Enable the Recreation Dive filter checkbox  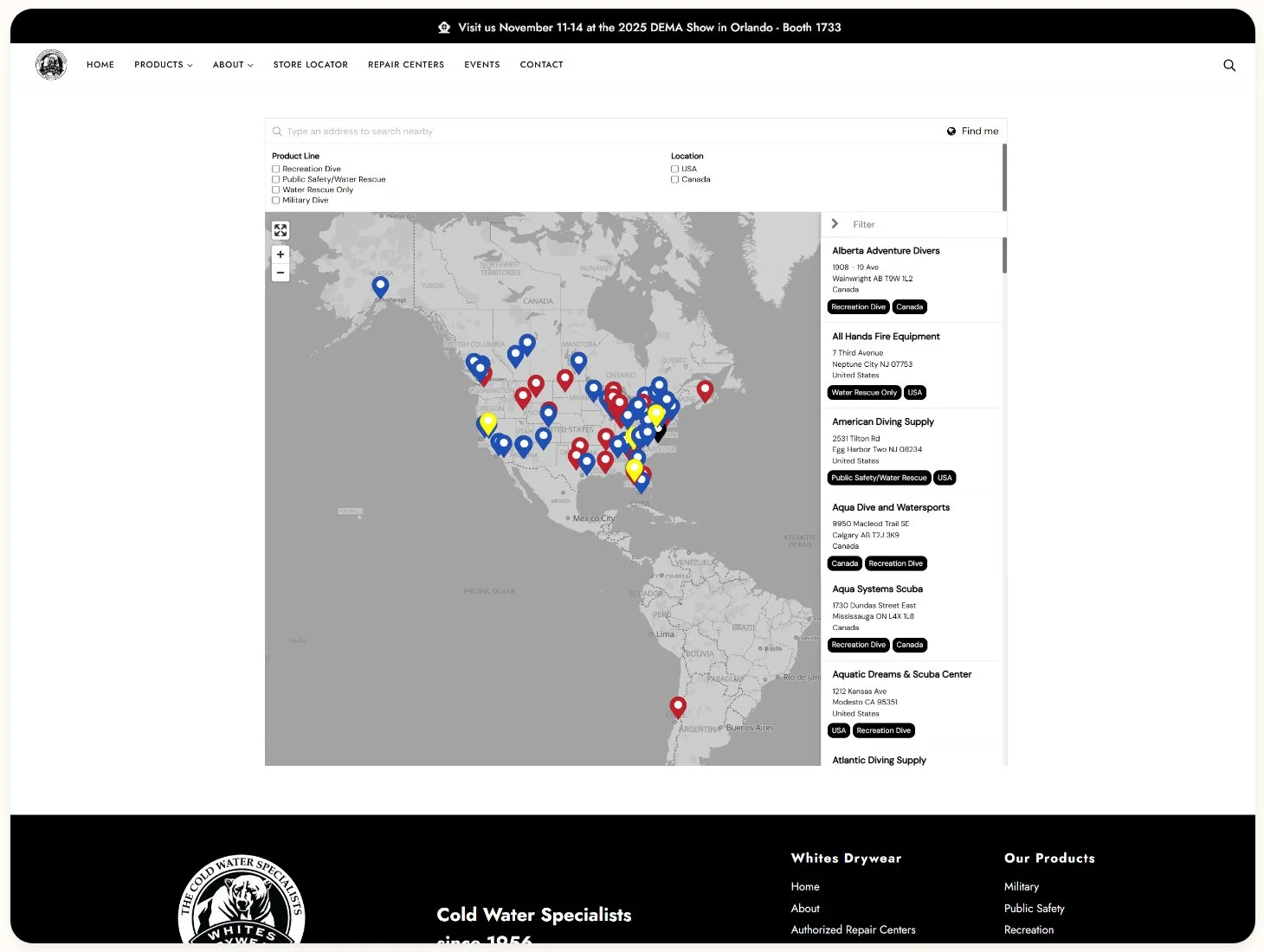click(276, 169)
